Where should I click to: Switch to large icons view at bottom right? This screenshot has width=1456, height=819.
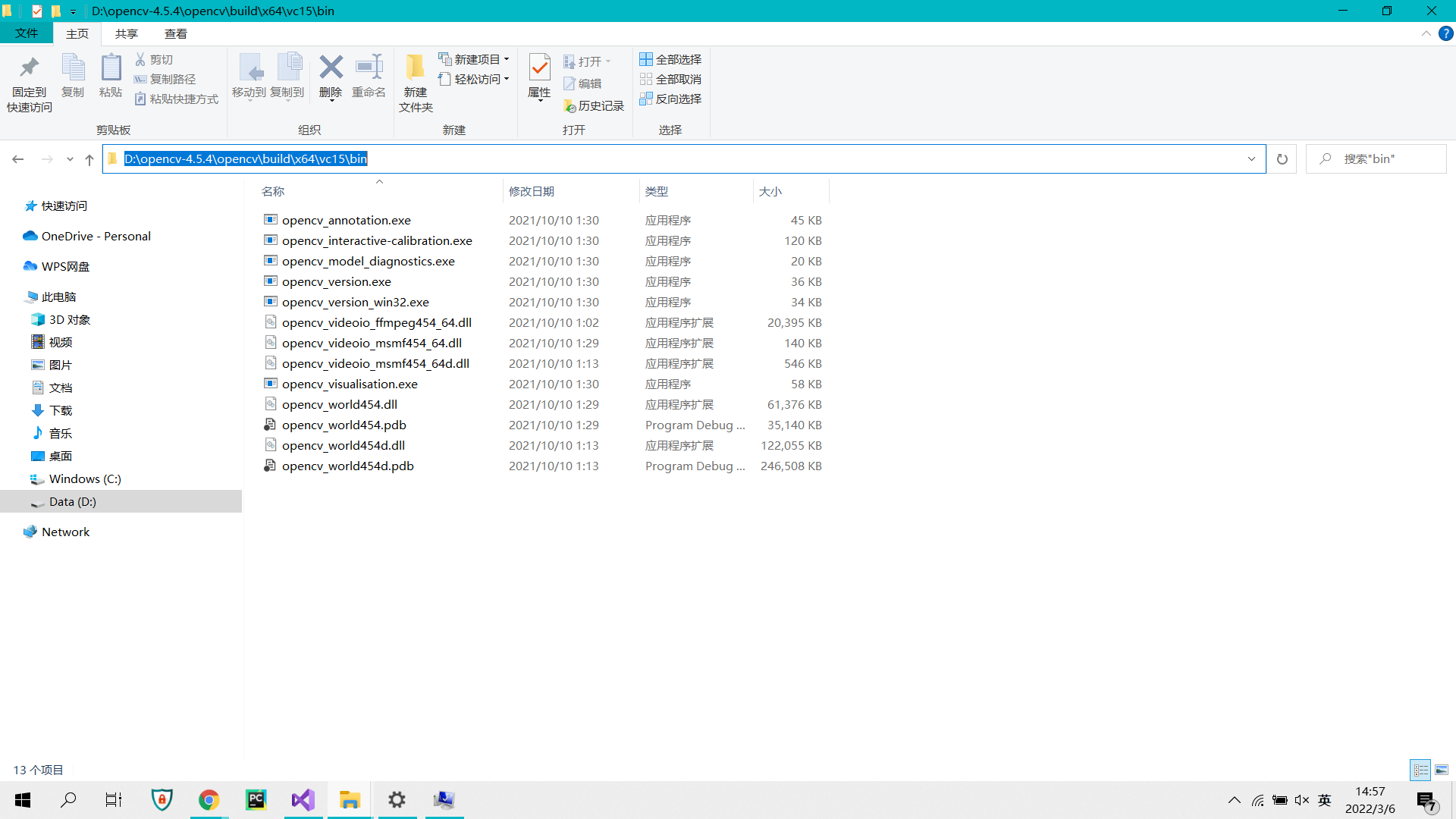tap(1442, 770)
